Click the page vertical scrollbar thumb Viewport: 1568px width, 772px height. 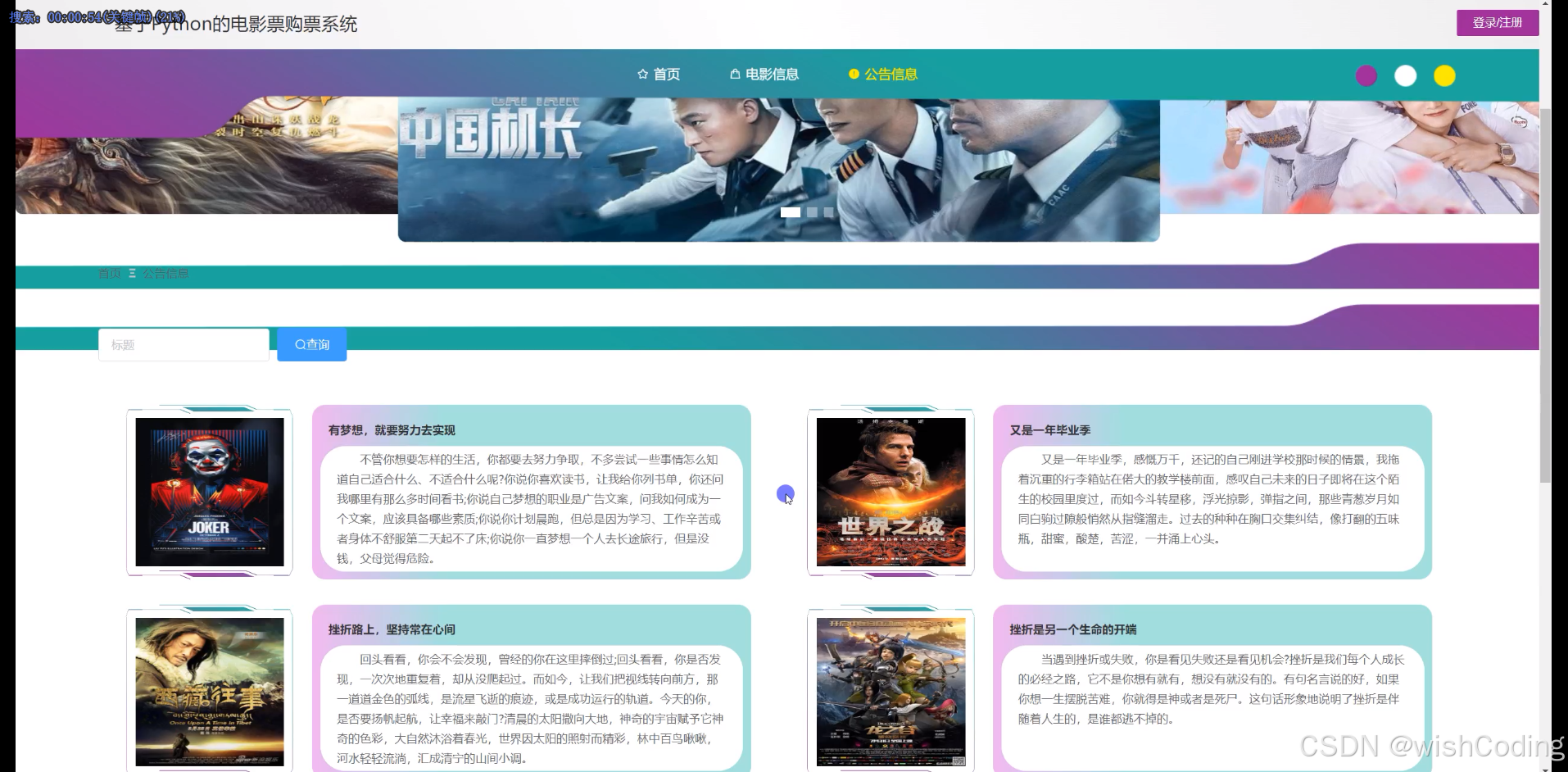click(1545, 295)
